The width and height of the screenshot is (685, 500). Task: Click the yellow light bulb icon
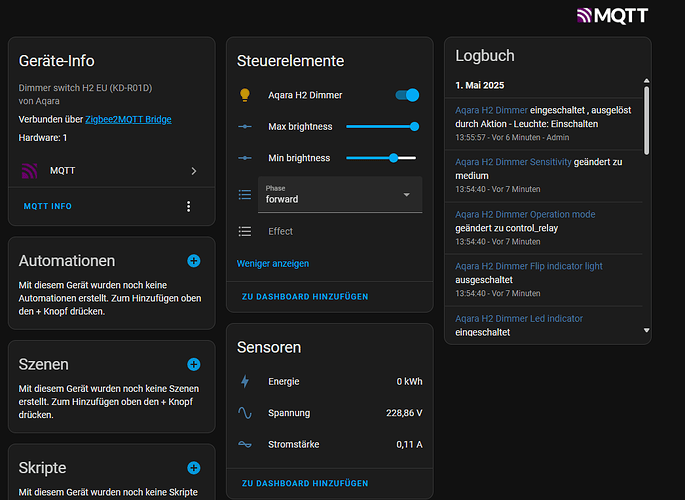[245, 95]
